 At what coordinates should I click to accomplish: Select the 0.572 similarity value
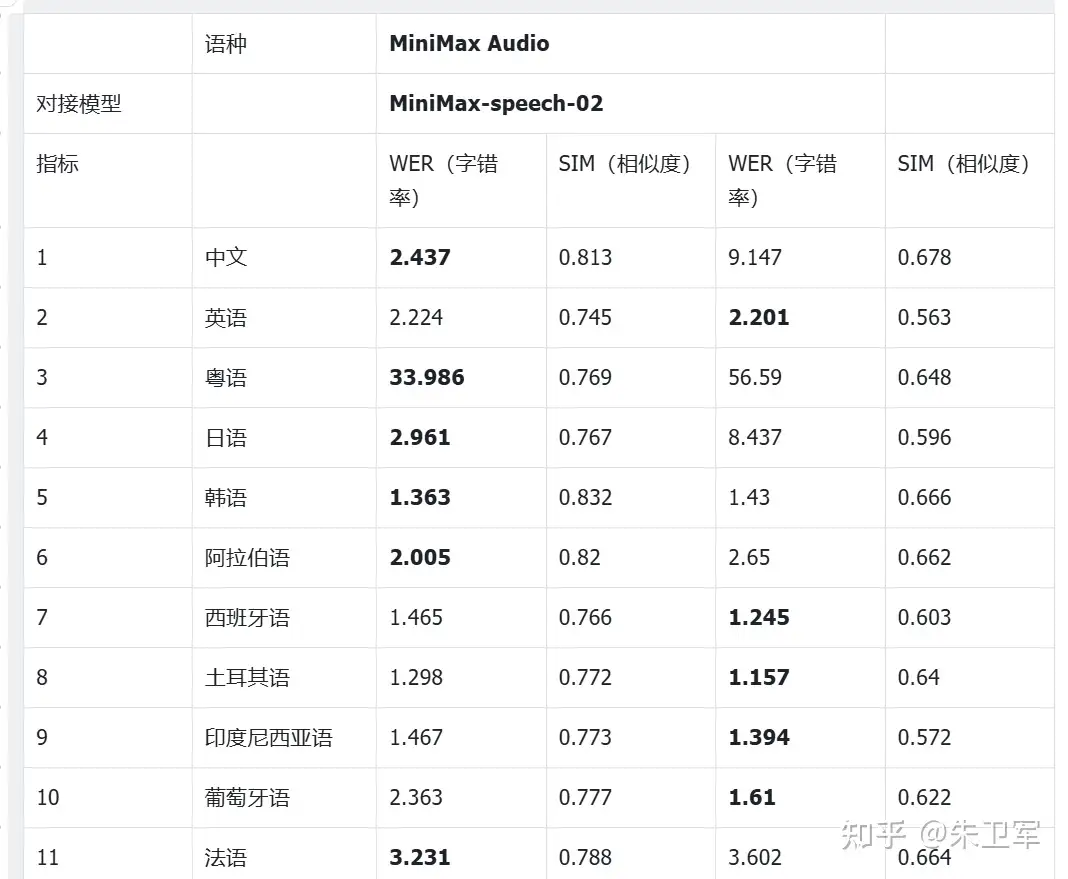pyautogui.click(x=924, y=737)
